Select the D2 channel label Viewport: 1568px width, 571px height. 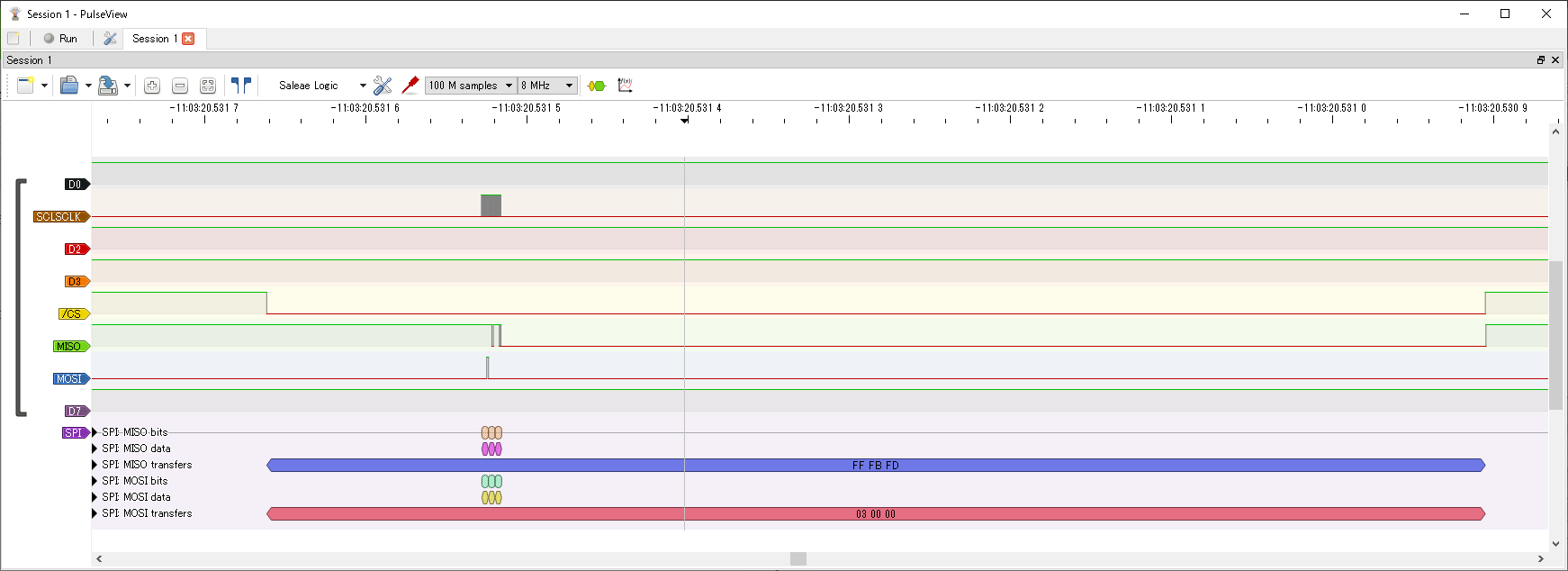coord(77,249)
